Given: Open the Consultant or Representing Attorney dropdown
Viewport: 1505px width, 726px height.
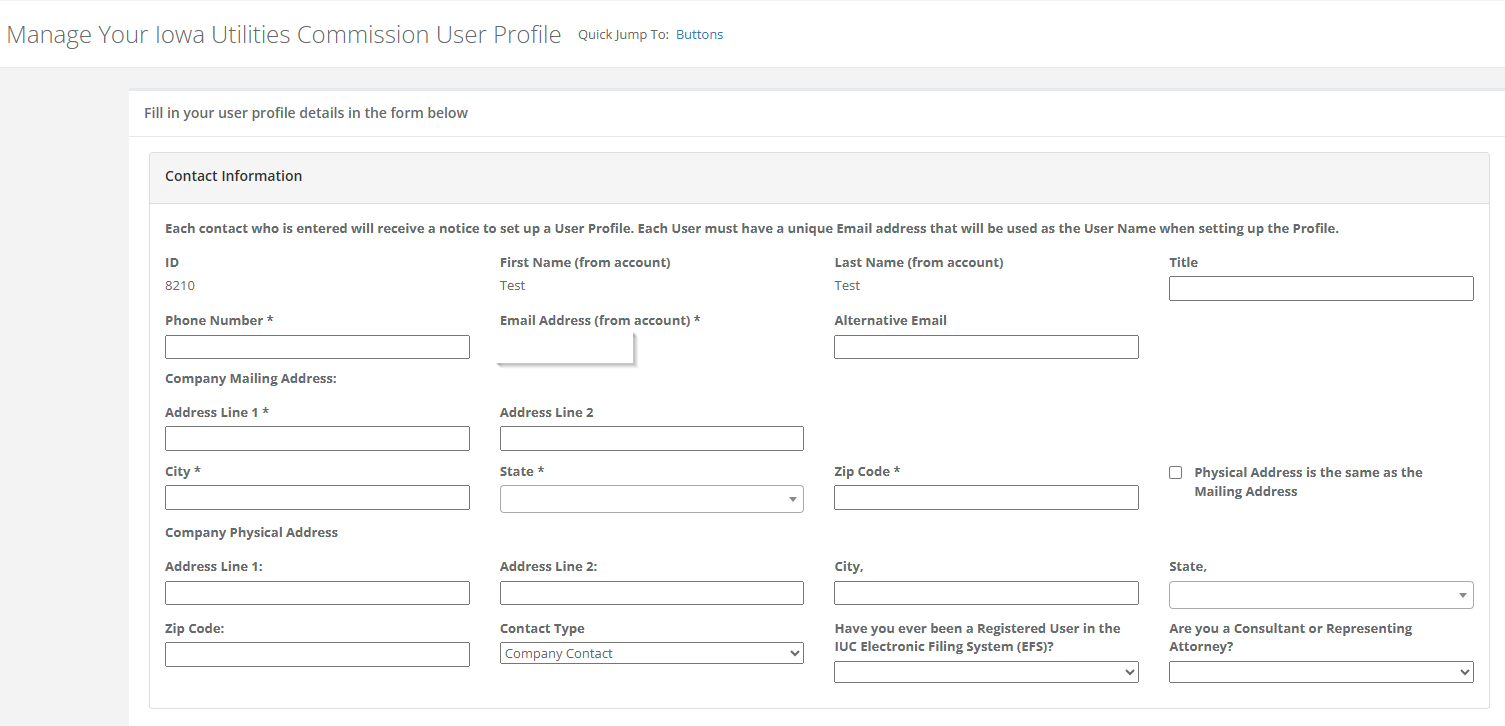Looking at the screenshot, I should click(1320, 673).
